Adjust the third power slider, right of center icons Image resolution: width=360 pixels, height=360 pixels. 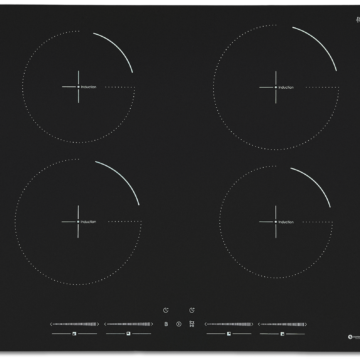229,324
